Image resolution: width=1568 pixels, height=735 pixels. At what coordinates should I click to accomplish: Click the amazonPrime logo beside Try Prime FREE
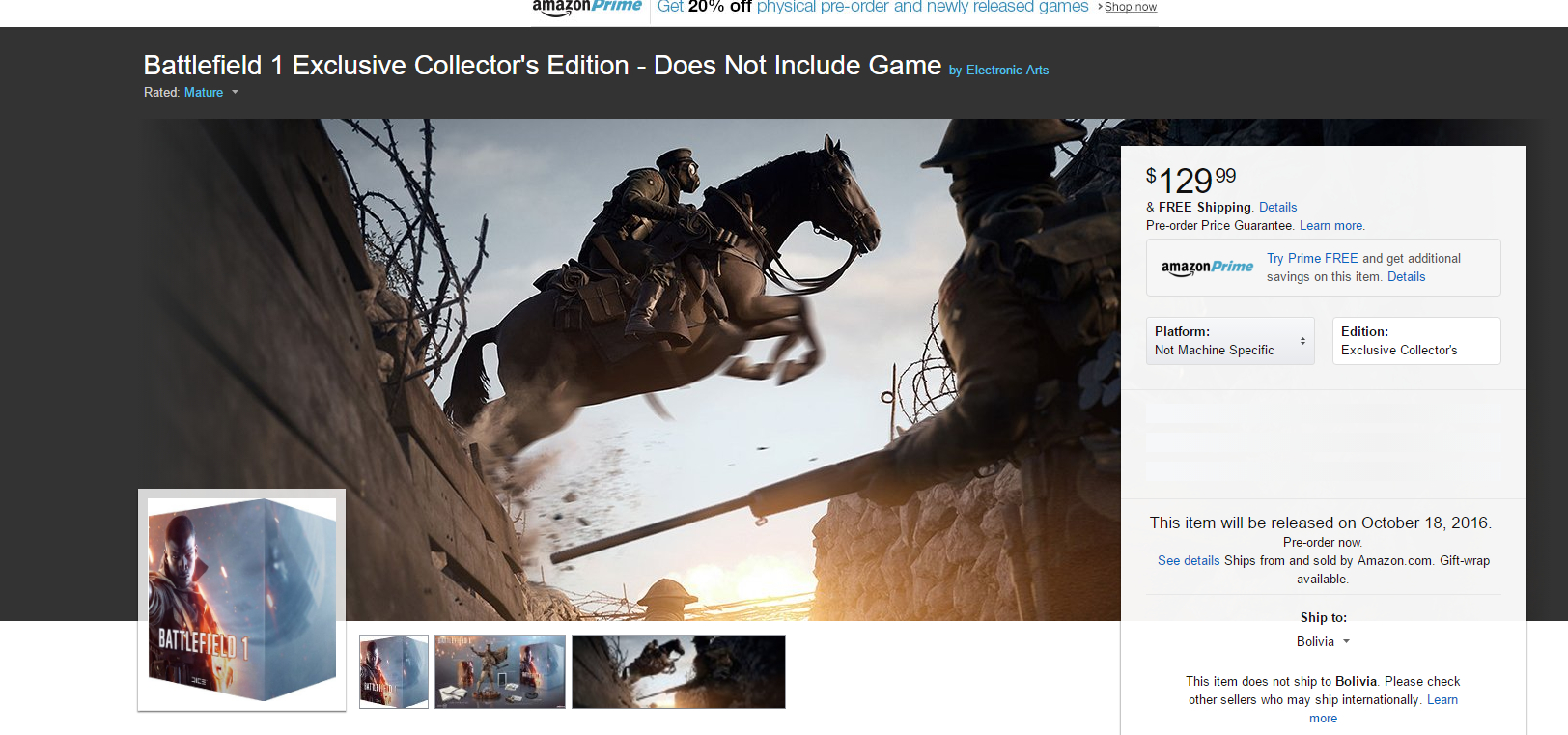click(x=1207, y=268)
